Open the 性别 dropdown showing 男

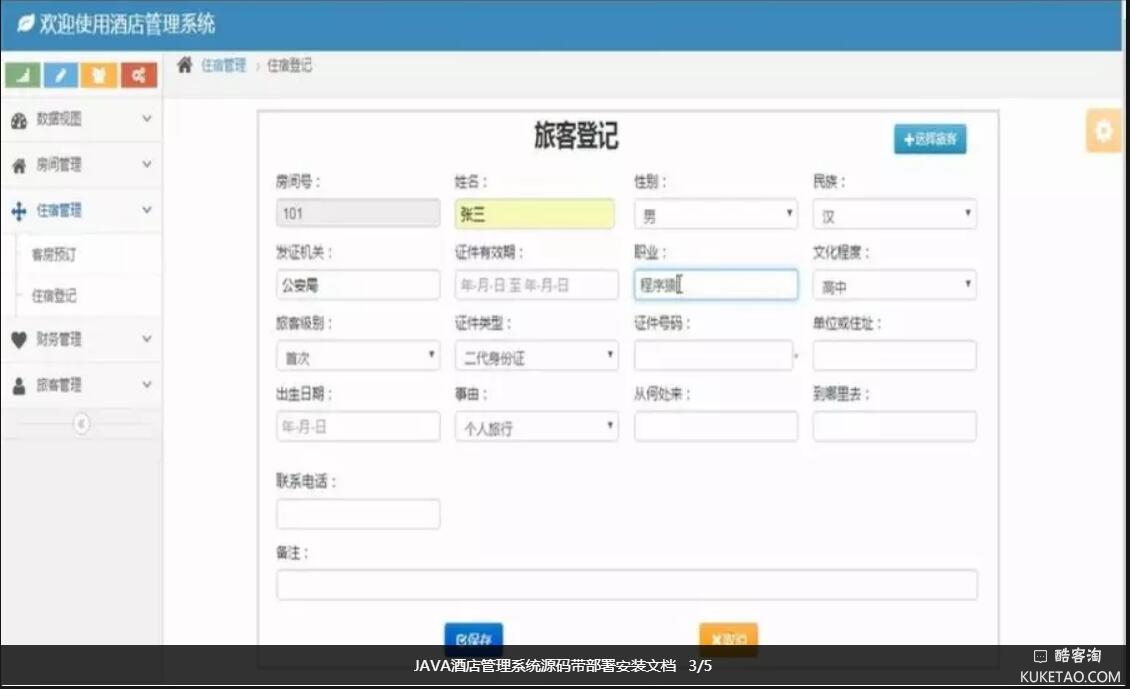pyautogui.click(x=715, y=215)
